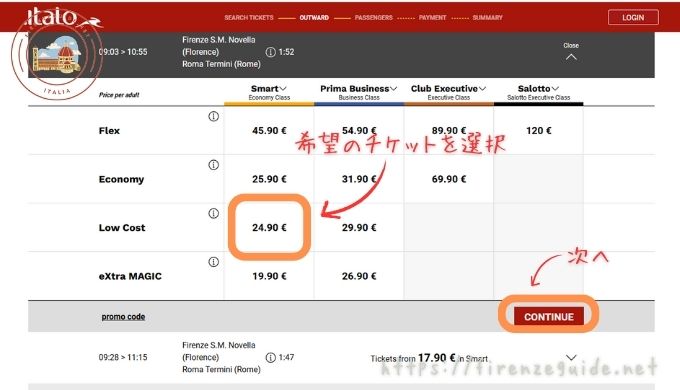The image size is (680, 390).
Task: Open info icon for Low Cost fare
Action: point(213,213)
